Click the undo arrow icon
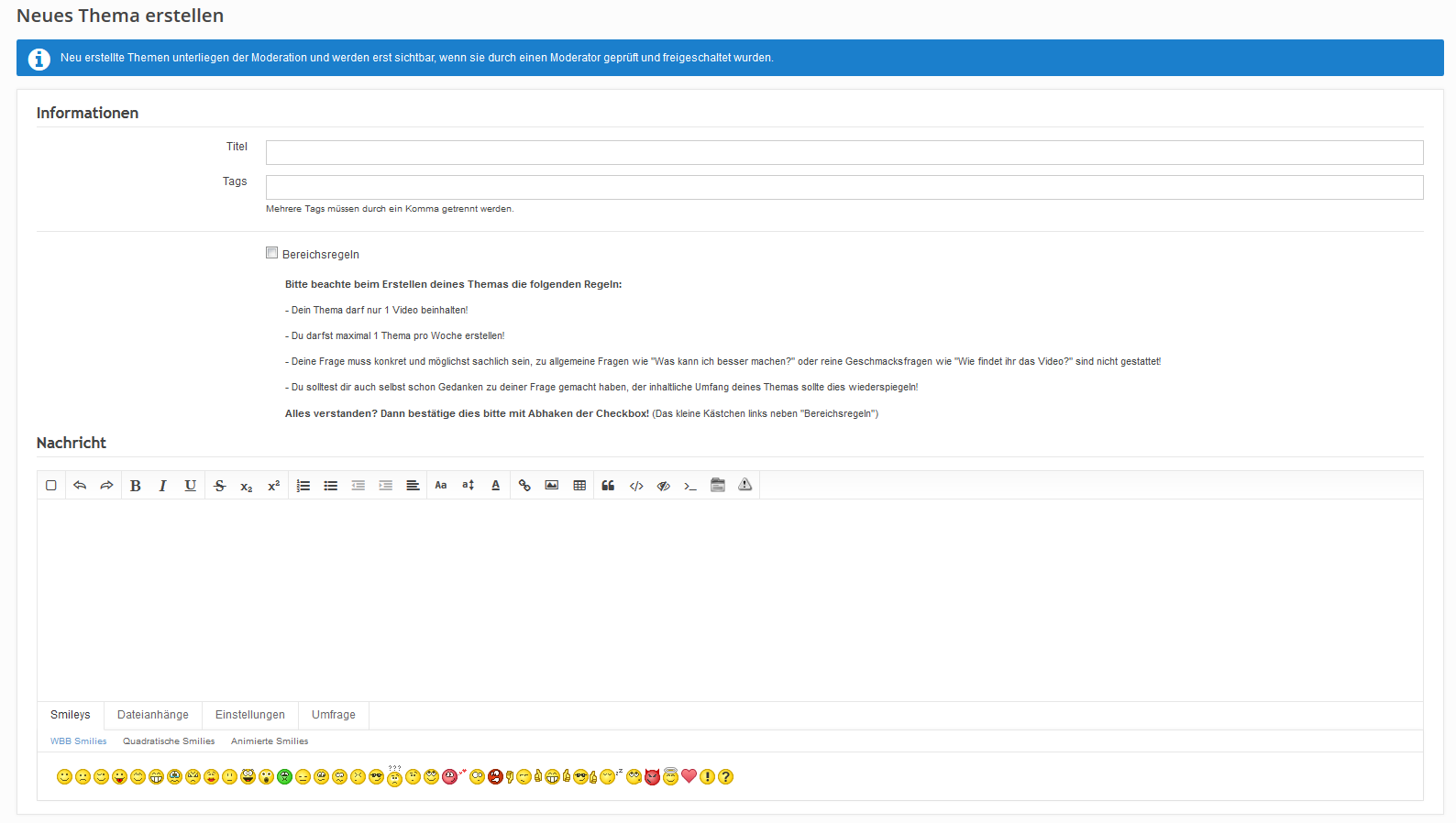 80,486
